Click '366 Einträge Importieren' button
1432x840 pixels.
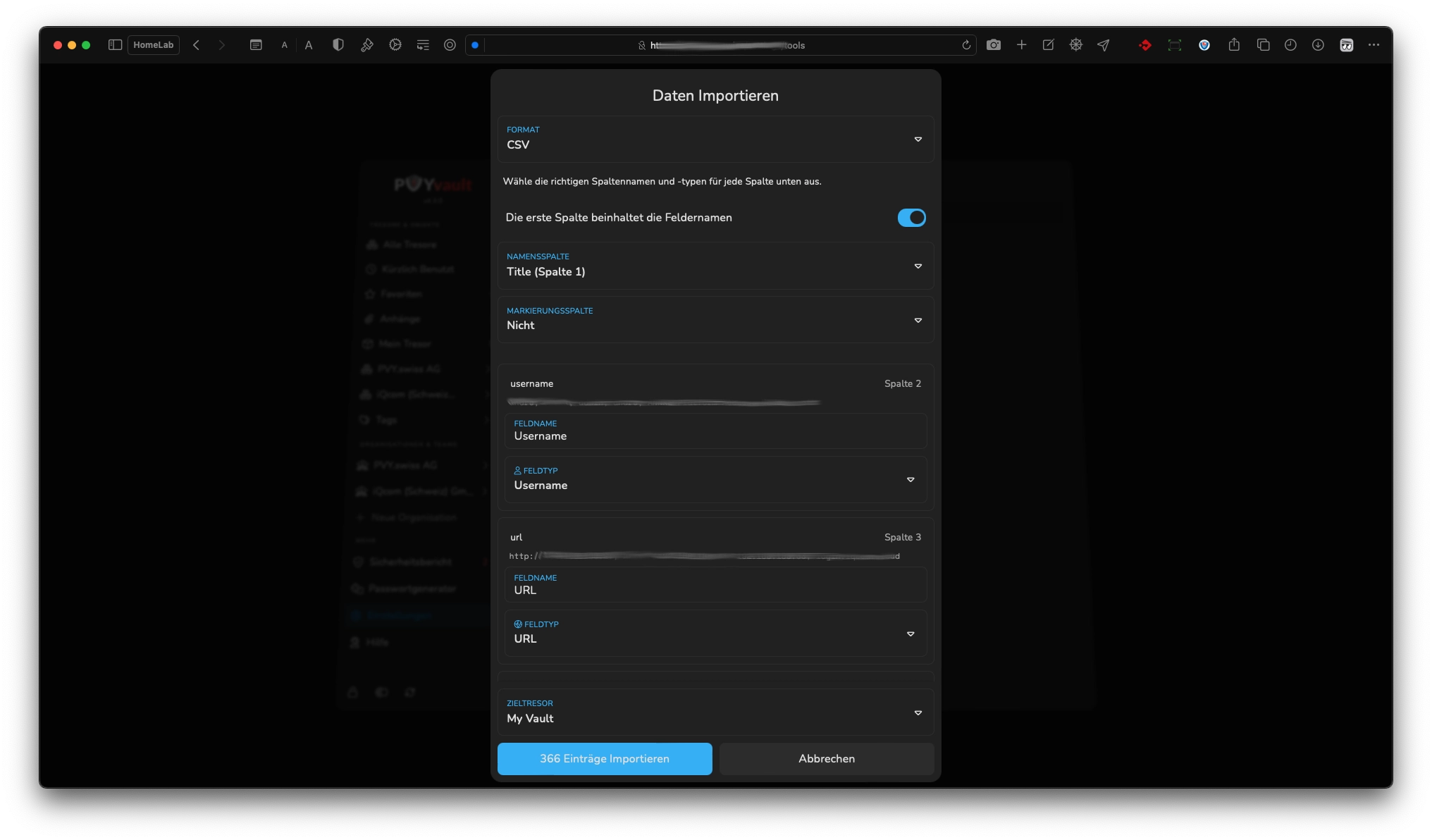tap(605, 759)
